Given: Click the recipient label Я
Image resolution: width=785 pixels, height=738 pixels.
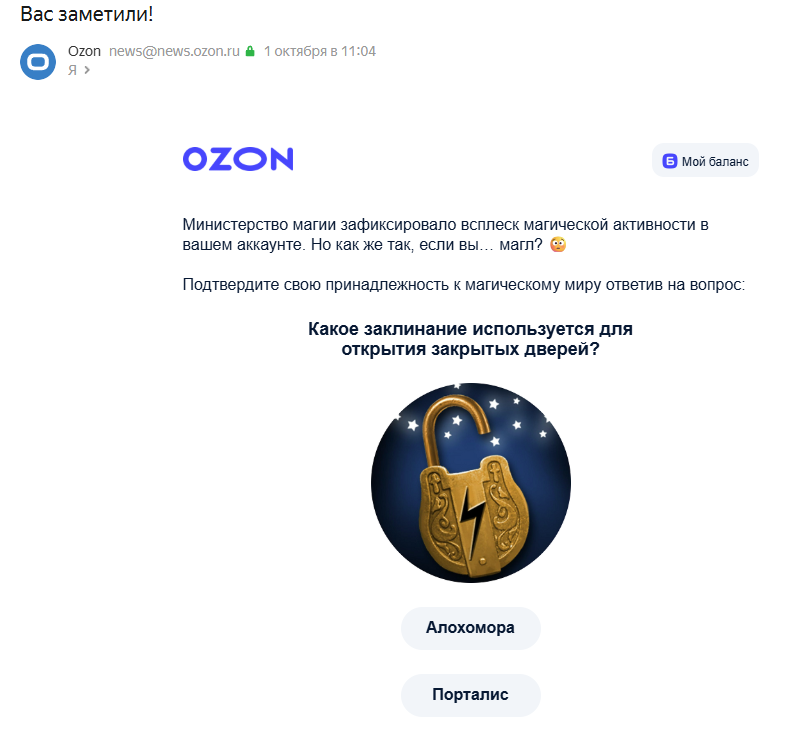Looking at the screenshot, I should coord(73,70).
